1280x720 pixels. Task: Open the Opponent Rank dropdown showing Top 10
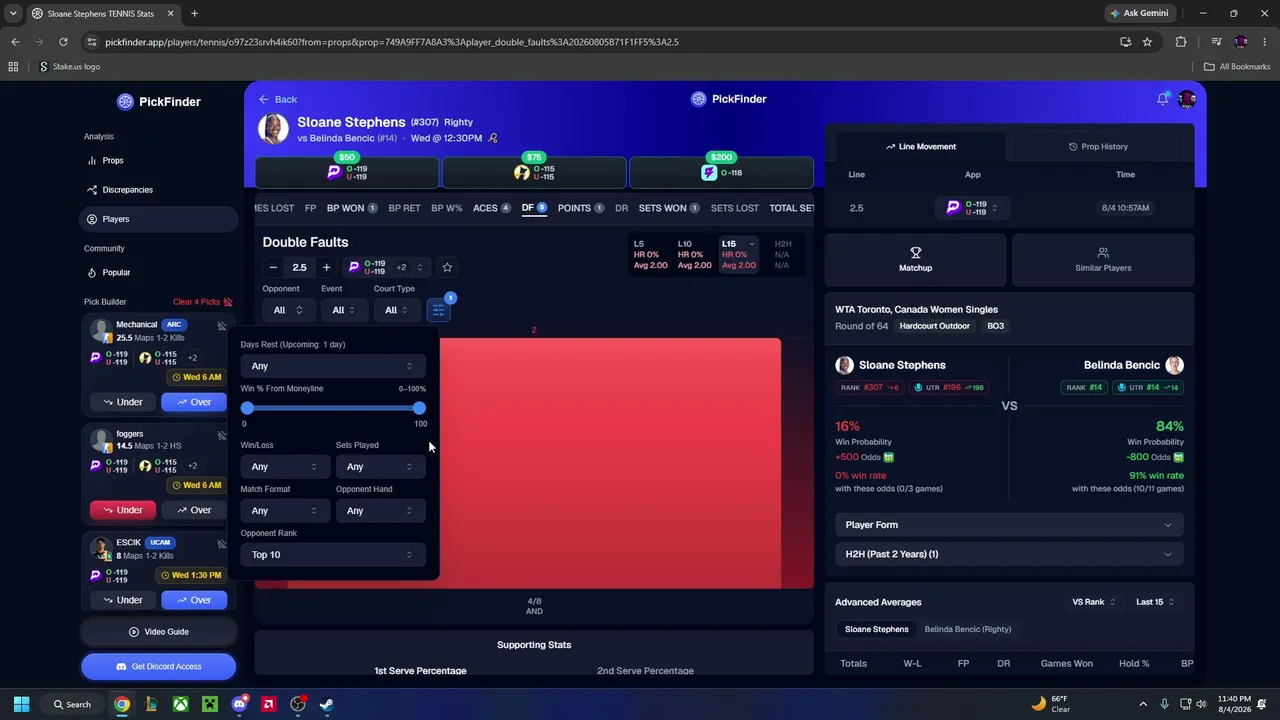coord(331,555)
